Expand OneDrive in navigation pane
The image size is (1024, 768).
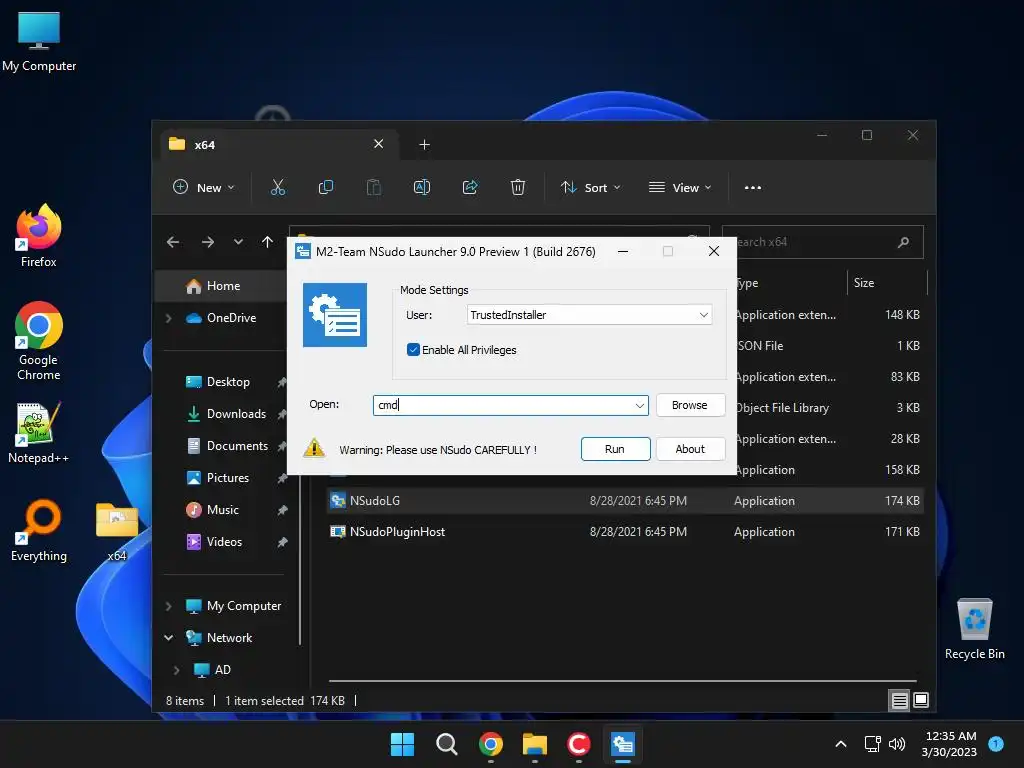(168, 318)
